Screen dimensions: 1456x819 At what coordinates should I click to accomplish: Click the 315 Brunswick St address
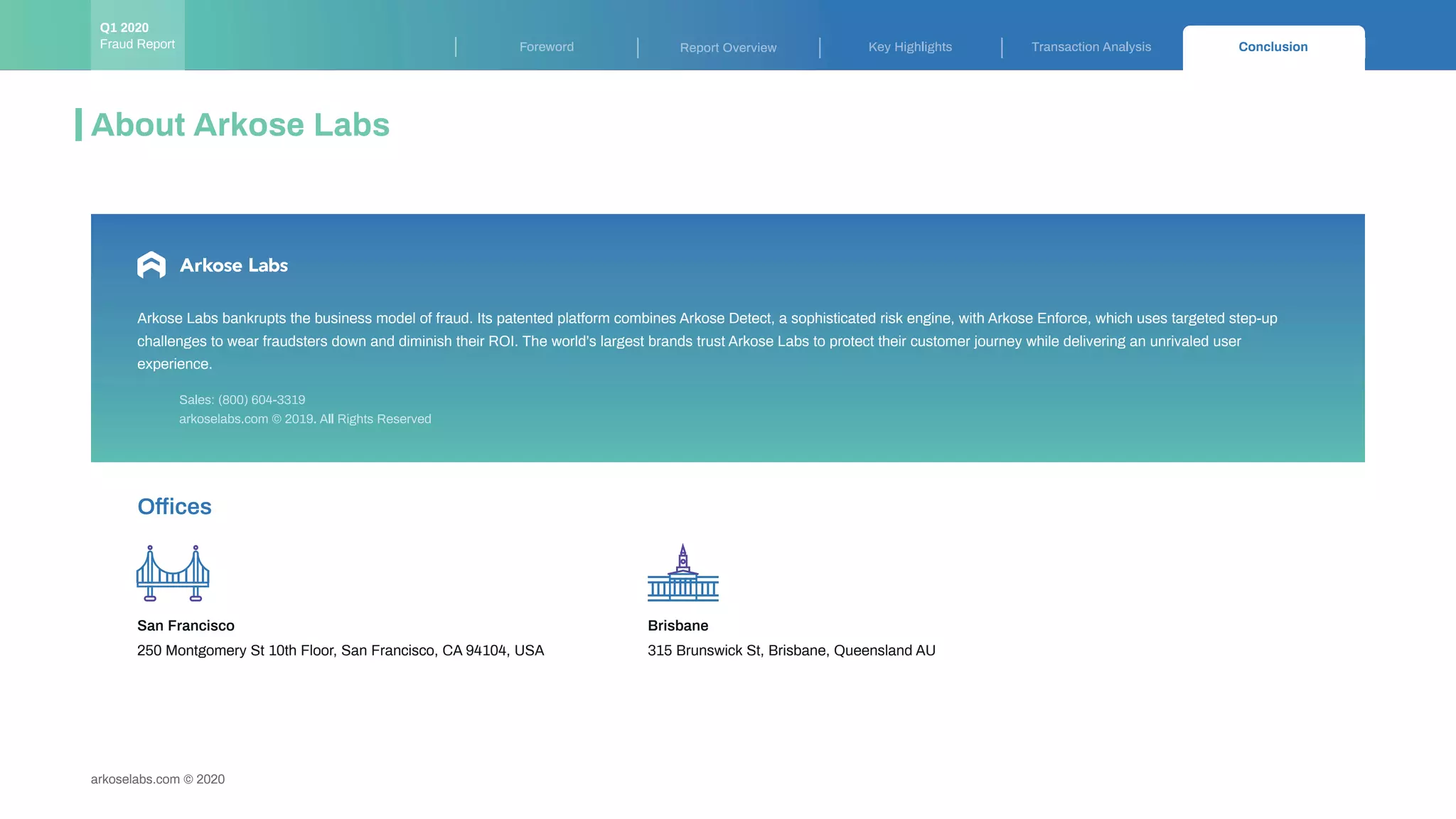[x=791, y=651]
